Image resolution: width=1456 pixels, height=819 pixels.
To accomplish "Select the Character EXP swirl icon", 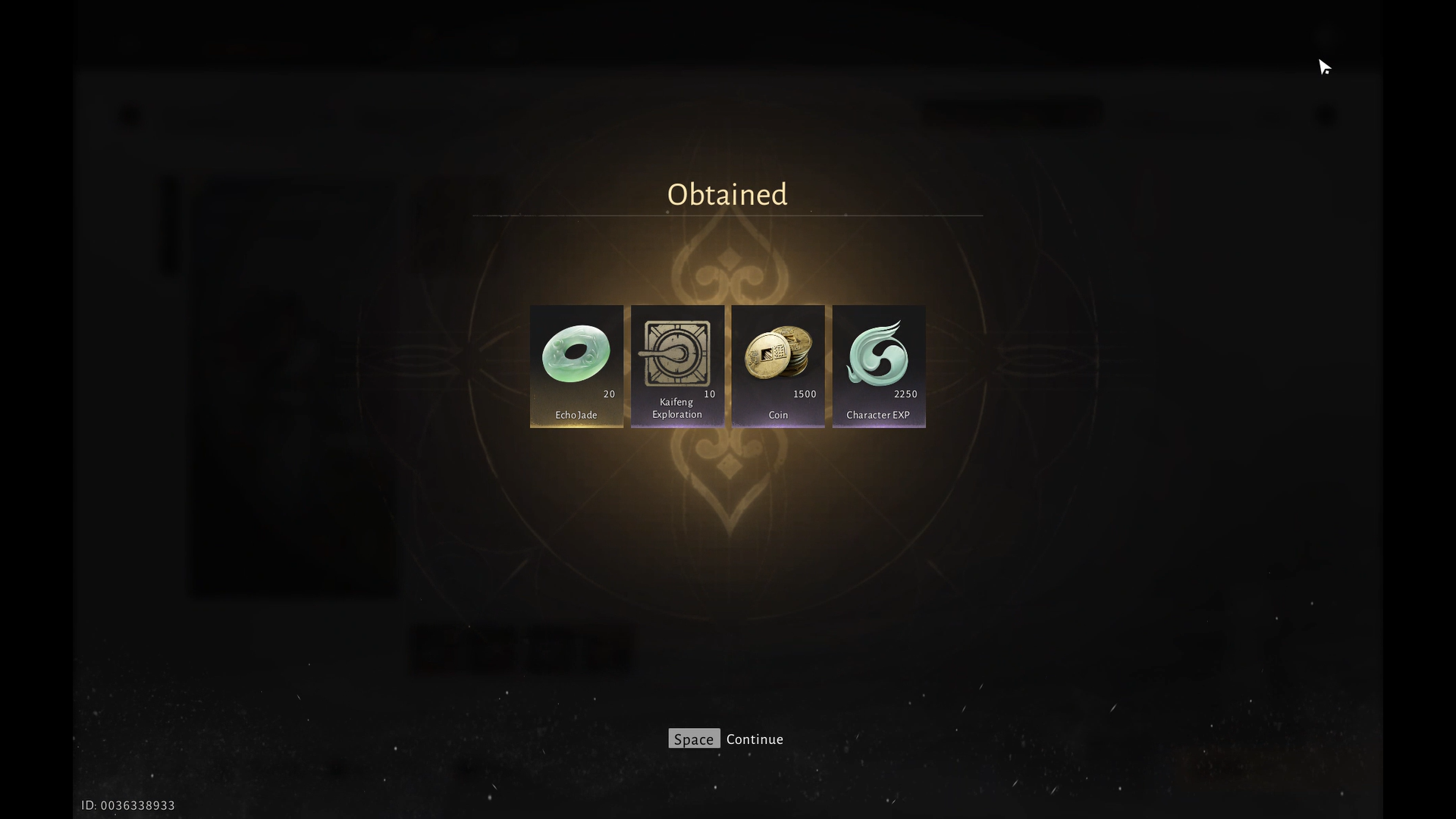I will click(878, 353).
